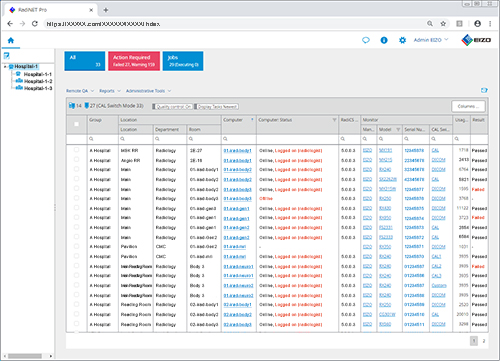Bookmark the page with the star icon
The height and width of the screenshot is (361, 500).
(443, 24)
